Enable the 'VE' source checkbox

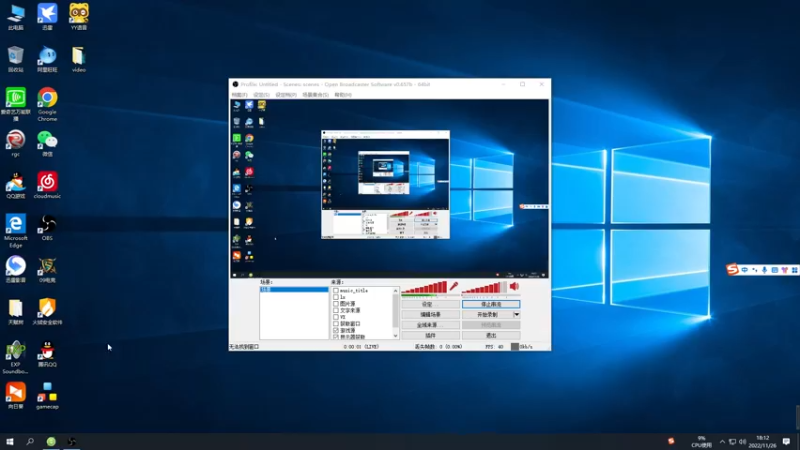click(x=336, y=317)
